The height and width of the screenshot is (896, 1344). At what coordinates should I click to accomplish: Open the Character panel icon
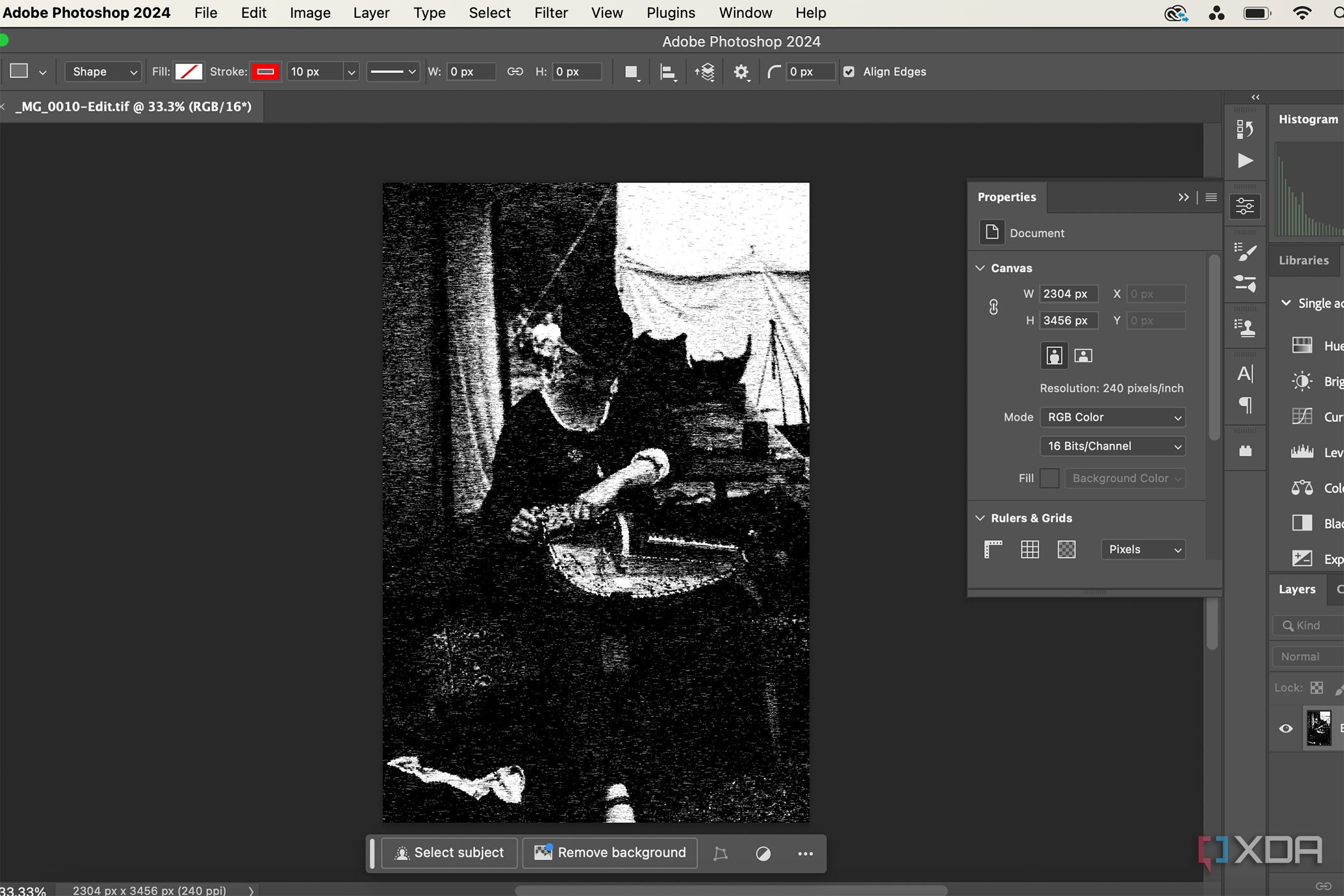pos(1245,373)
